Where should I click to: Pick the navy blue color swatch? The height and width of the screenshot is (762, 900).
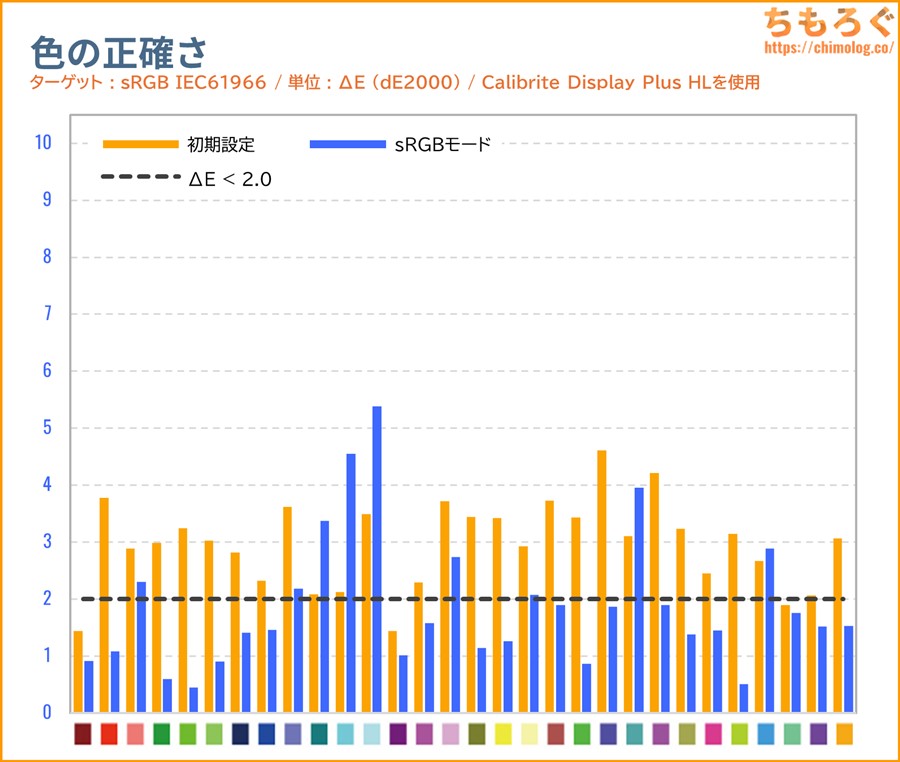pos(240,734)
